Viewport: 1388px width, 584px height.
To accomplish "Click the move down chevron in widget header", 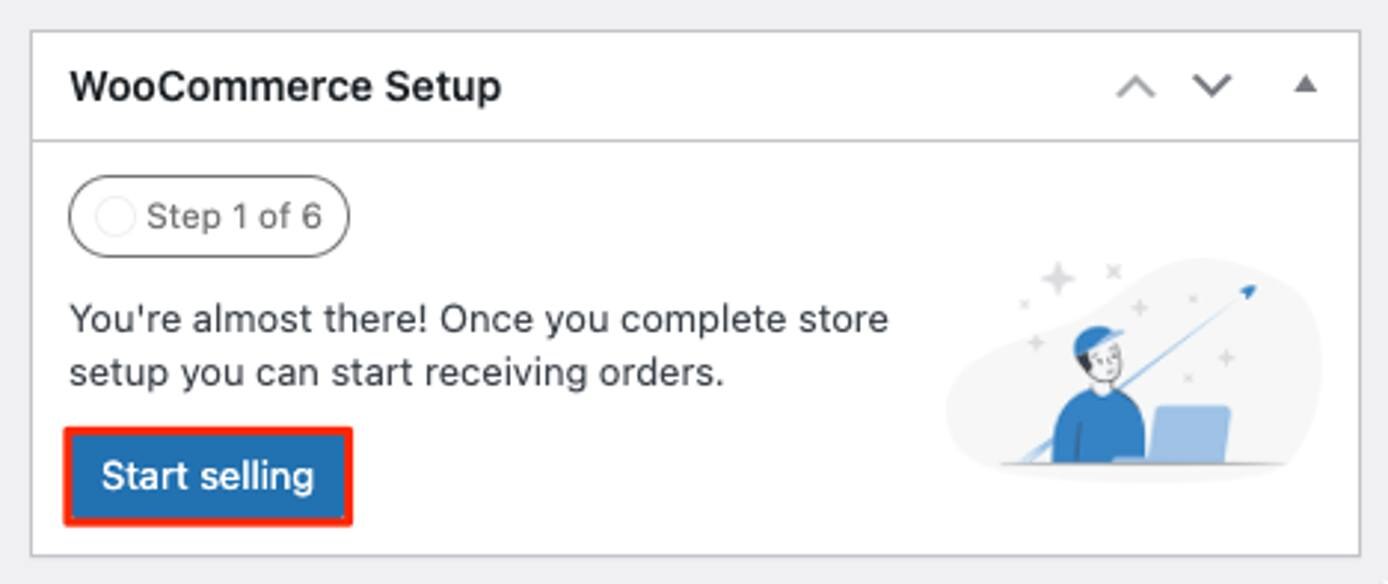I will (1212, 86).
